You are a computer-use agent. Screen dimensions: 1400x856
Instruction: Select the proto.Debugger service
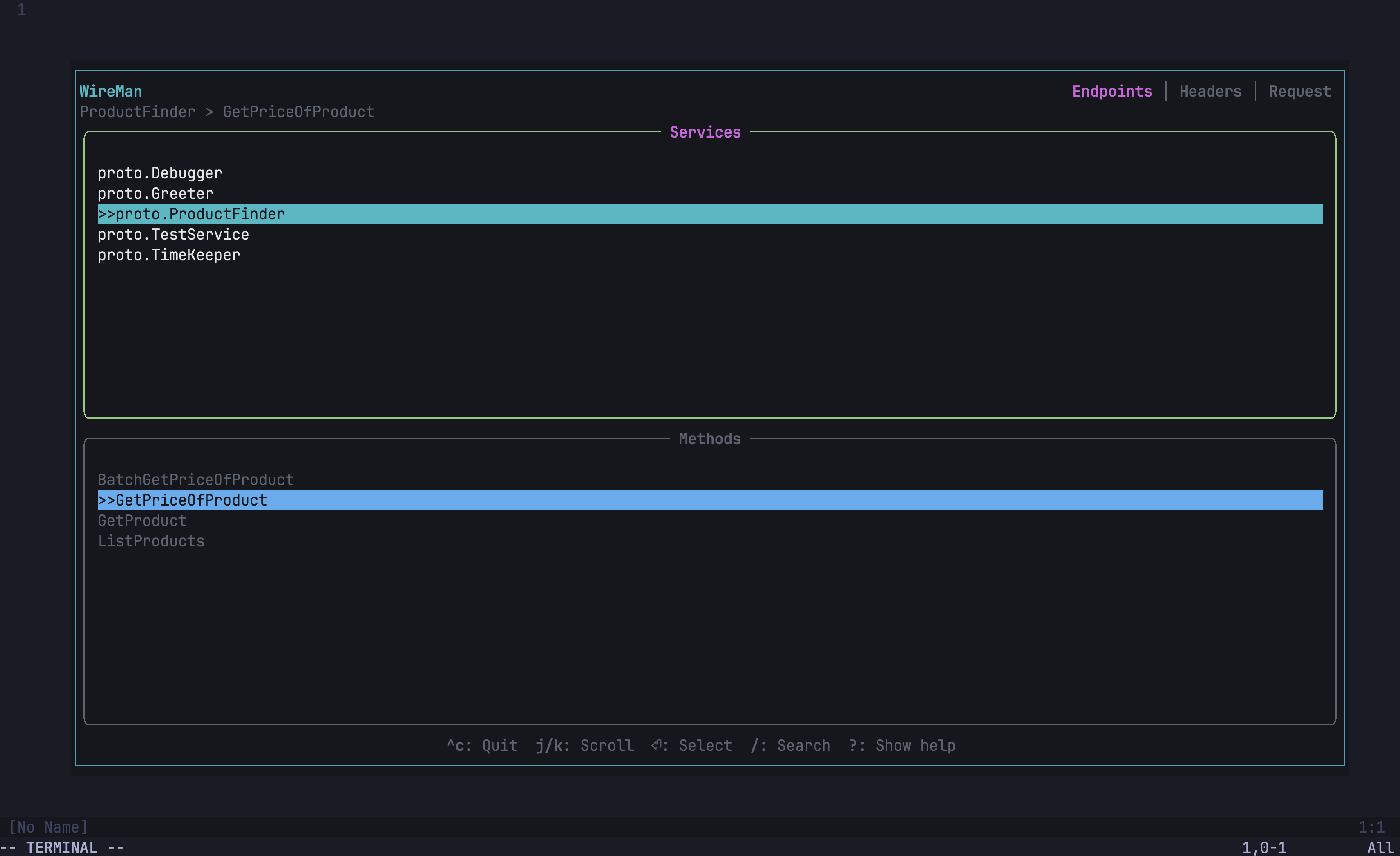click(160, 173)
